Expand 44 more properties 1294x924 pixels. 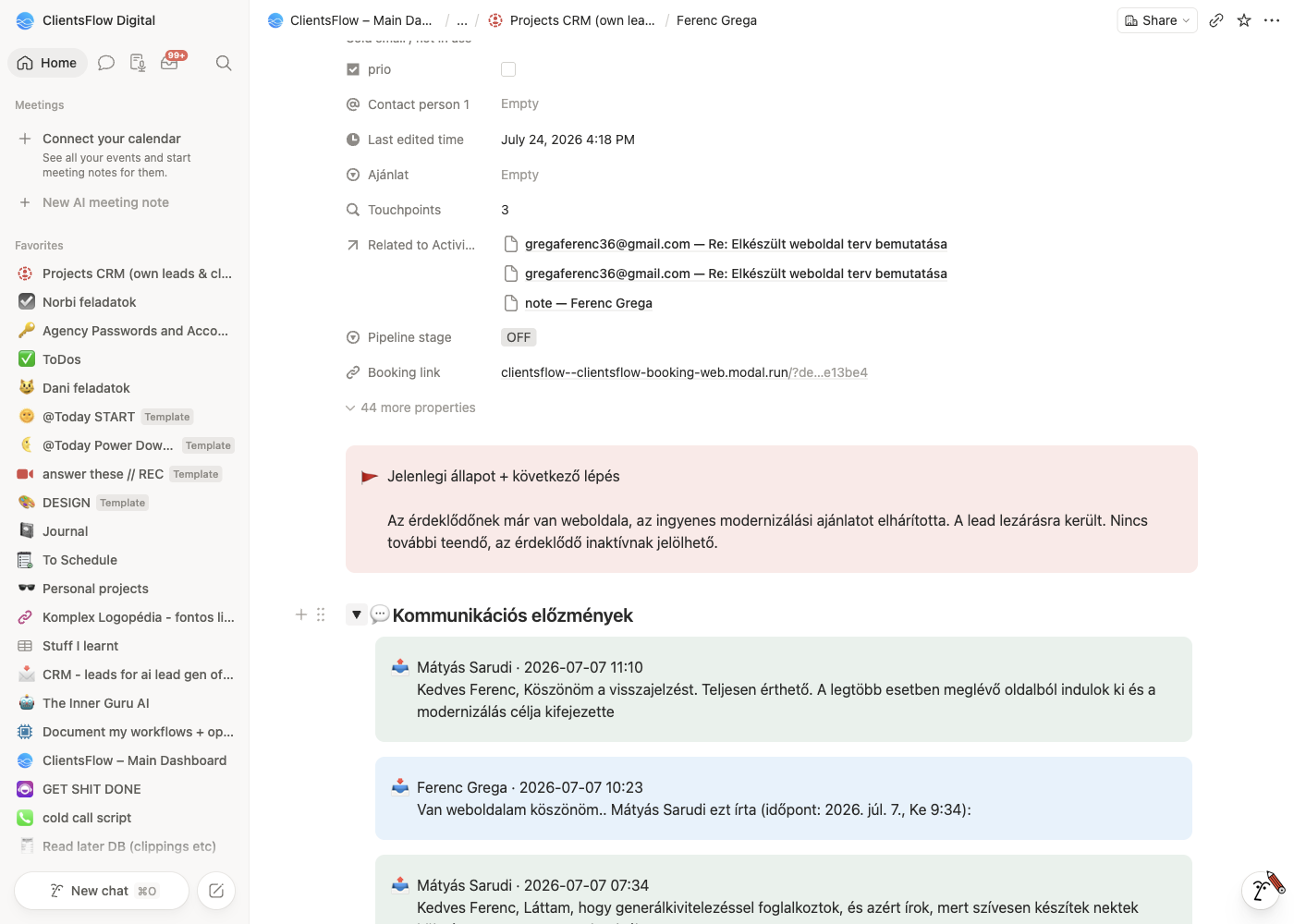(x=410, y=407)
